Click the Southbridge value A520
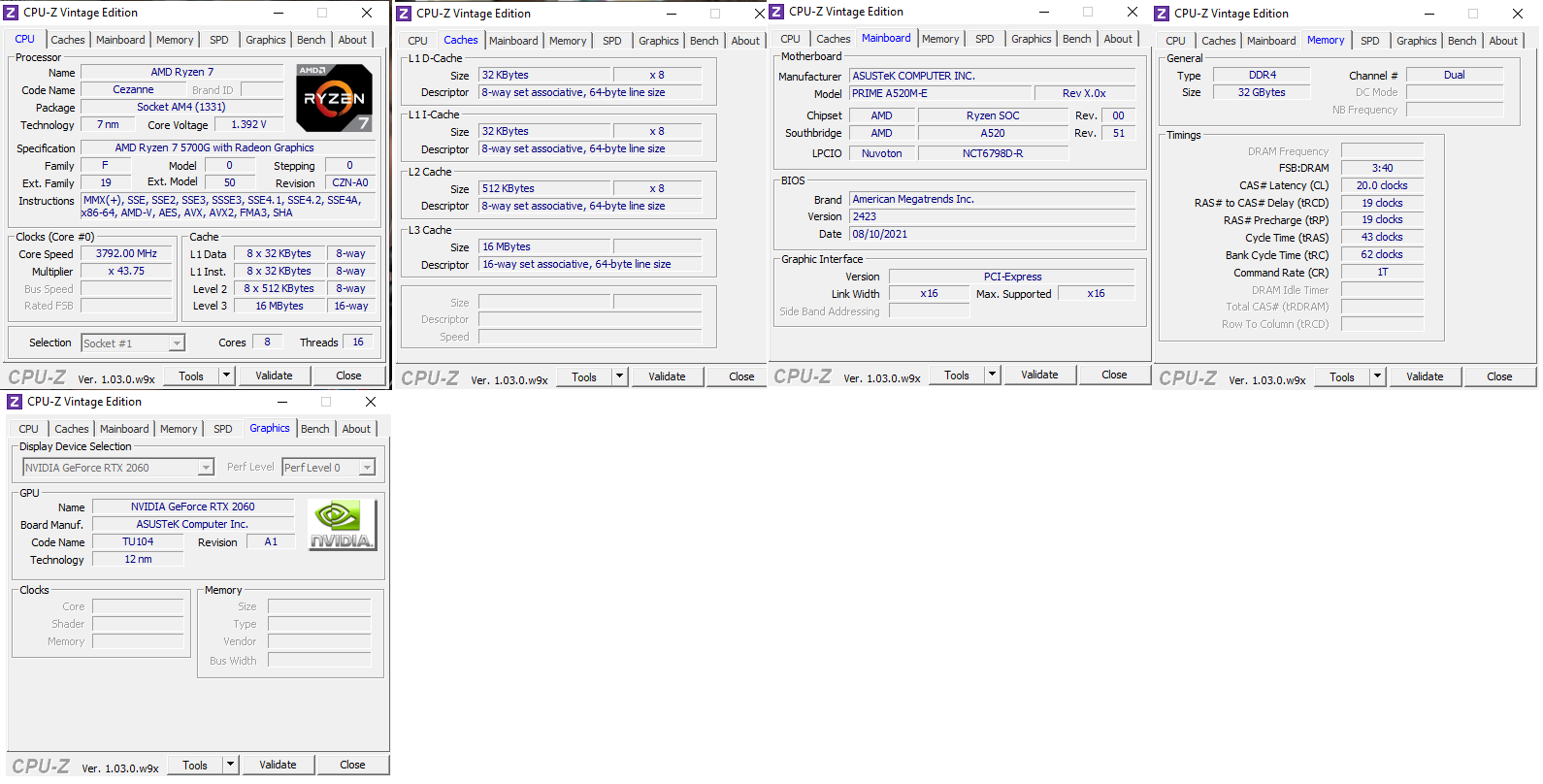This screenshot has height=784, width=1543. point(993,133)
